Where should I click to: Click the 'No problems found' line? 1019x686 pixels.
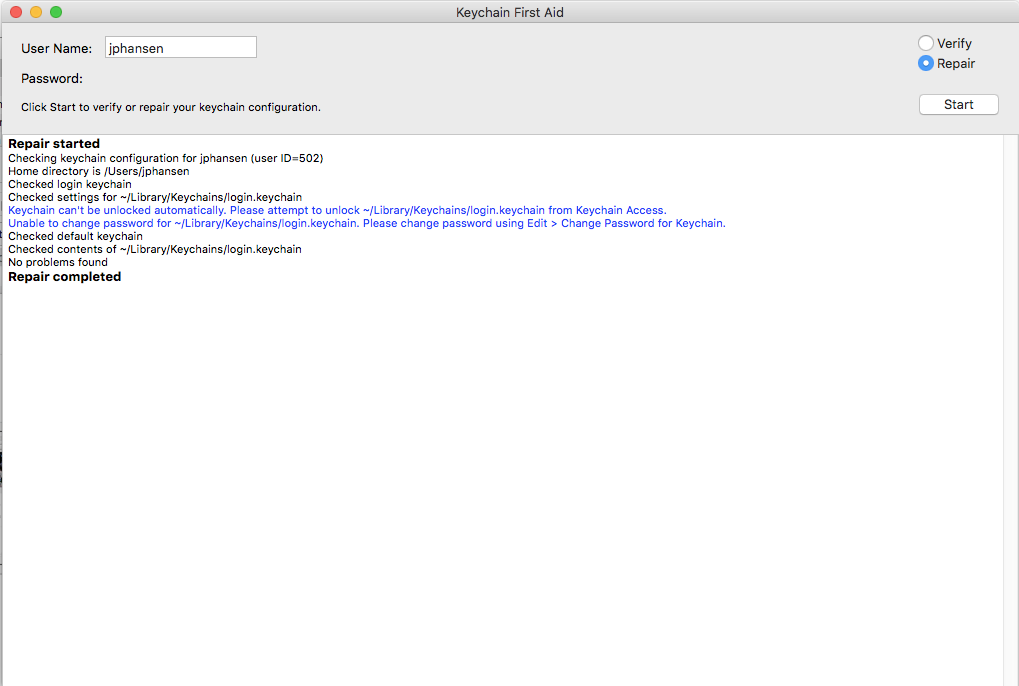58,262
